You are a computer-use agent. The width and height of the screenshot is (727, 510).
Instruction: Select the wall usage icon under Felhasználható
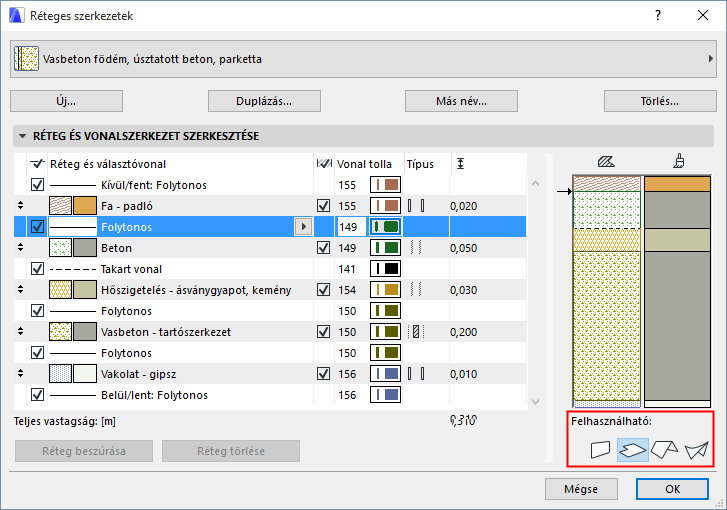point(600,450)
